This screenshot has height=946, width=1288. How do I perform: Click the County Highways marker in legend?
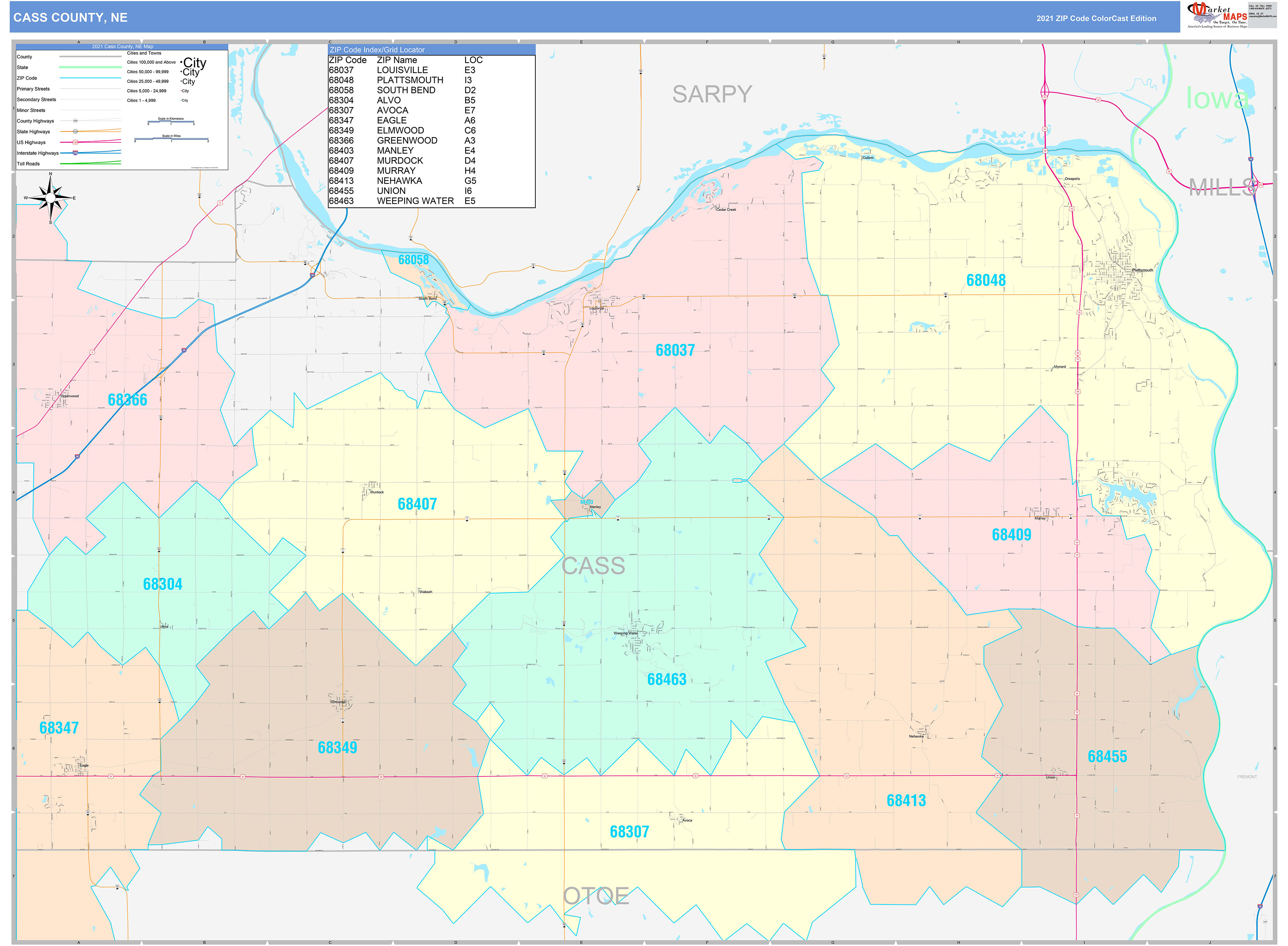(76, 120)
